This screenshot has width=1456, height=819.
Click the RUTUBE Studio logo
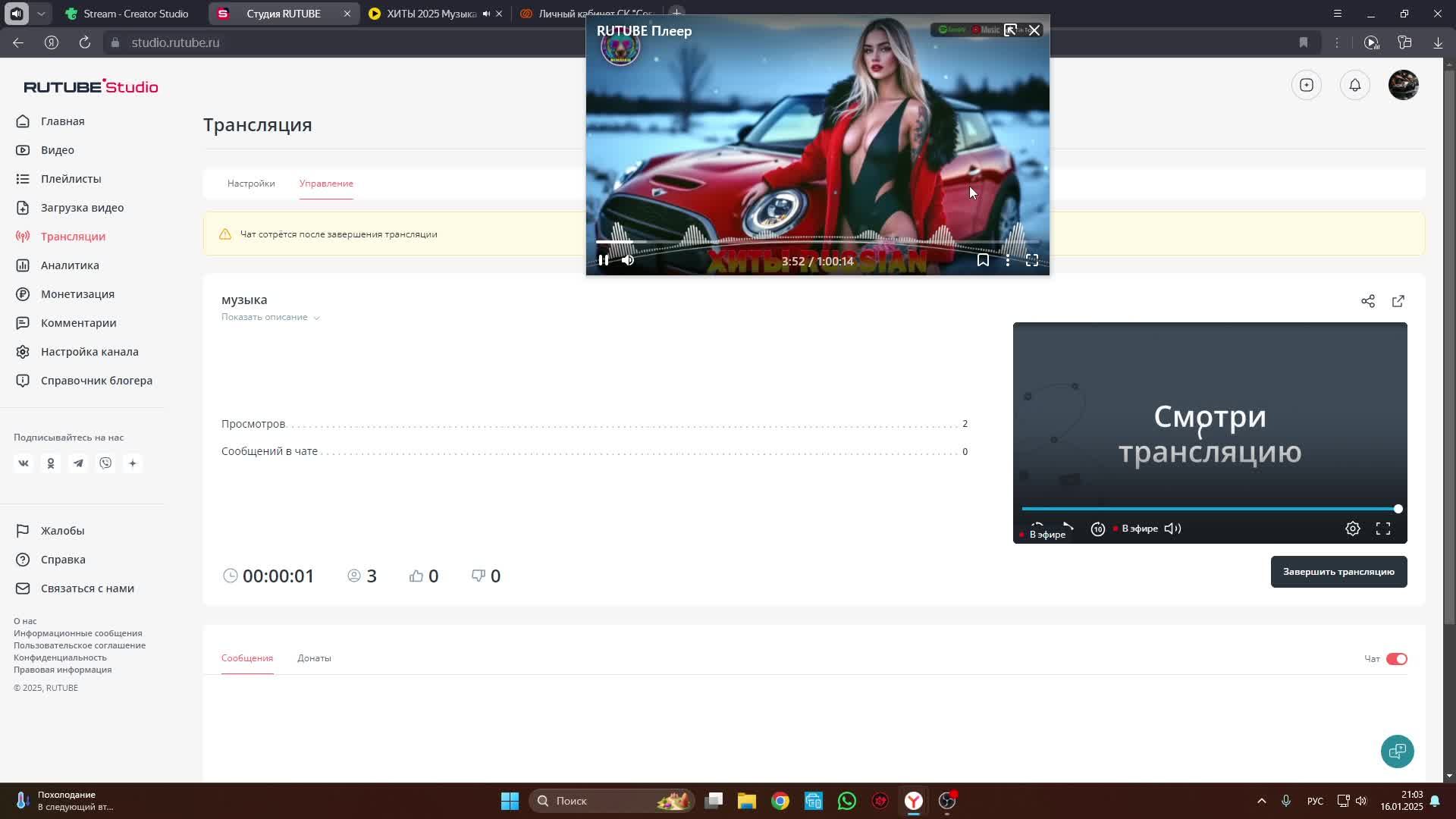tap(91, 86)
